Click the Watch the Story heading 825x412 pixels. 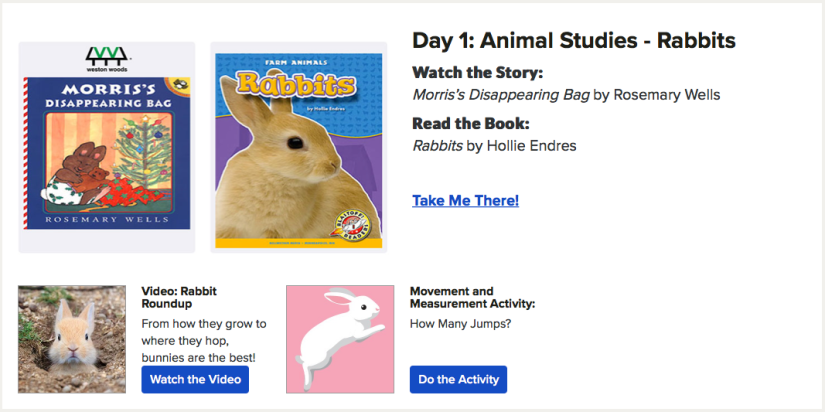pos(477,73)
